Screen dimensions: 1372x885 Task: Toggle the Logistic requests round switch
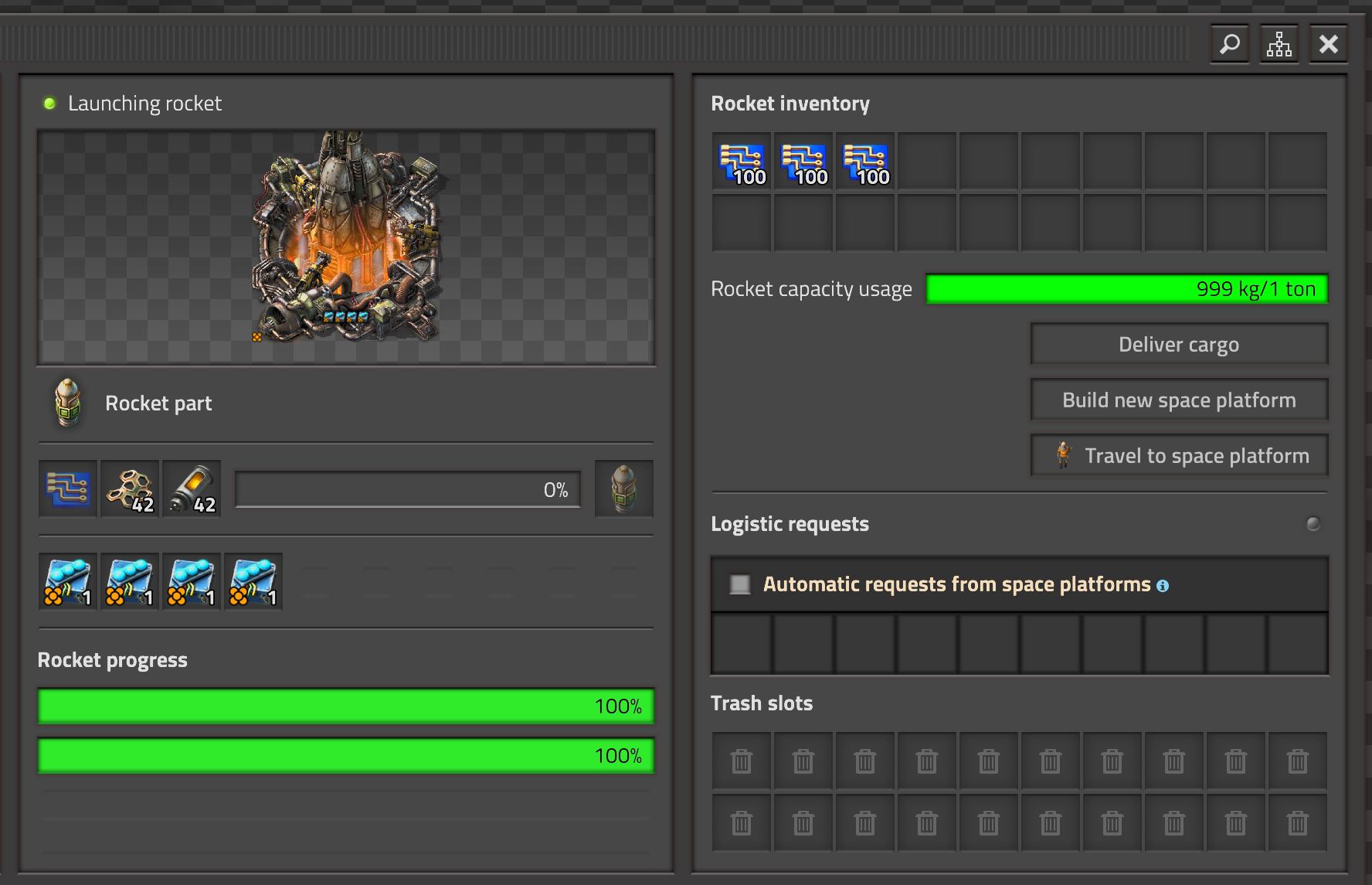coord(1313,524)
